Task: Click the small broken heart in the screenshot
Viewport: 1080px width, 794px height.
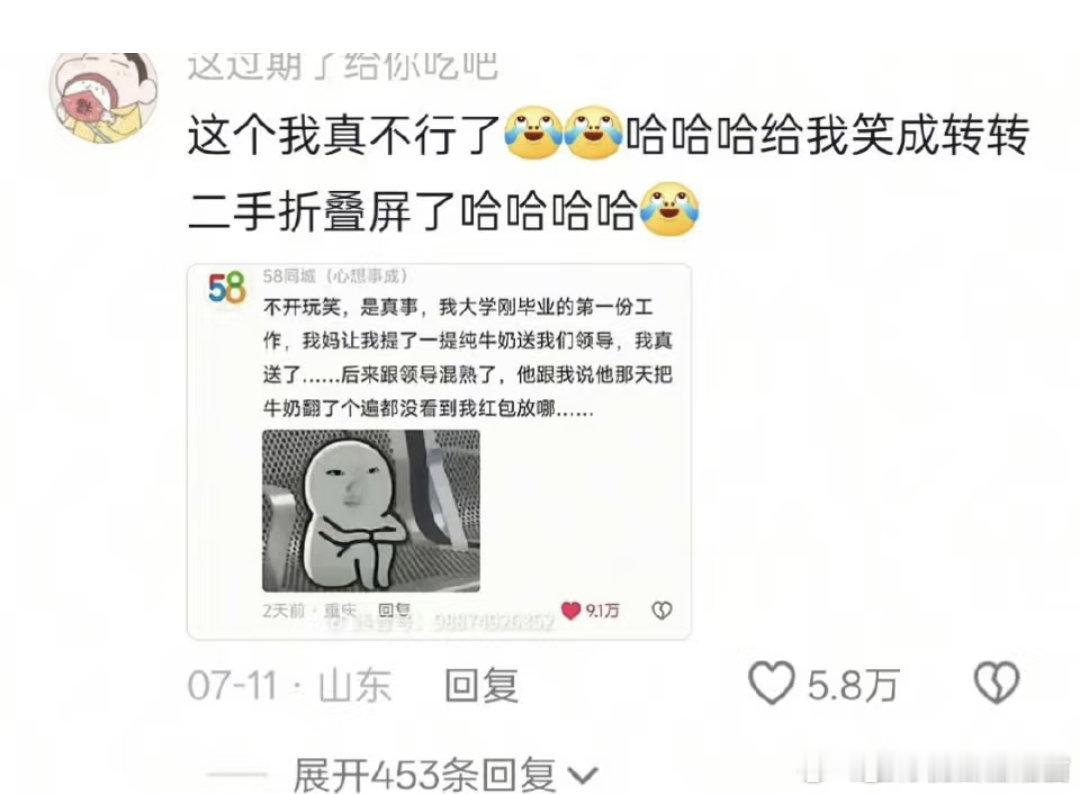Action: tap(662, 610)
